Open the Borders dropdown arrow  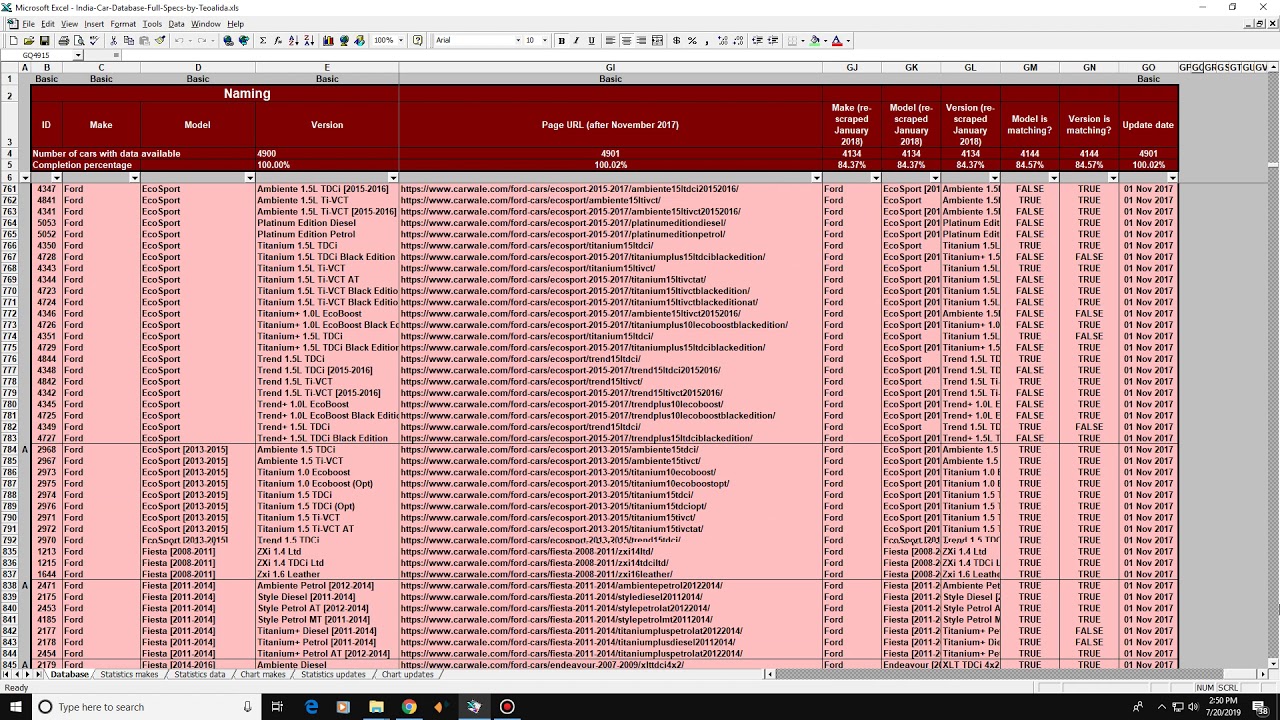pyautogui.click(x=803, y=40)
